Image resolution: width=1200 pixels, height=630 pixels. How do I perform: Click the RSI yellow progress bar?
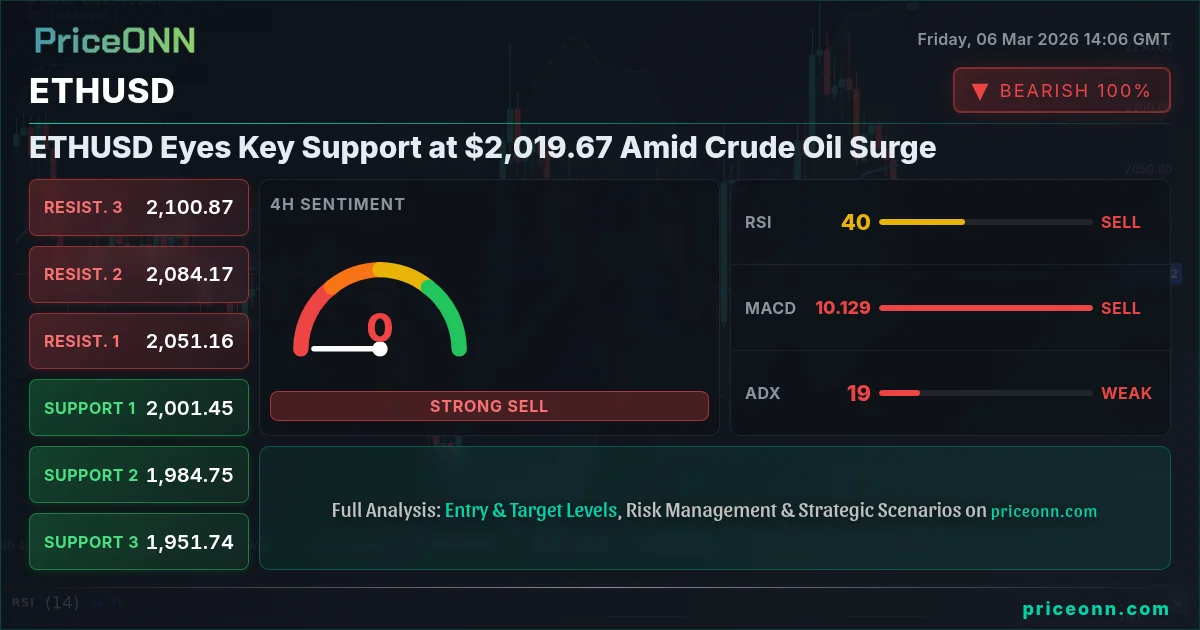pyautogui.click(x=922, y=222)
